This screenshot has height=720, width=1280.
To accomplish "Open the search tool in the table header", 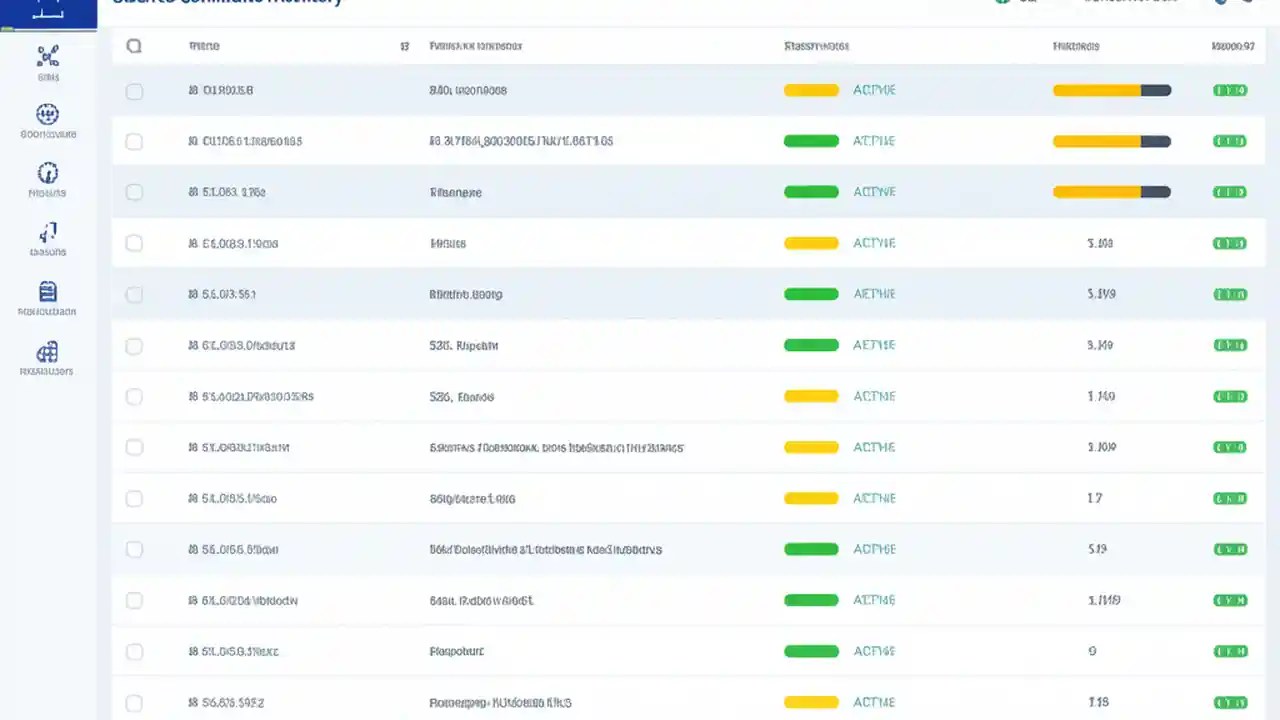I will 134,46.
